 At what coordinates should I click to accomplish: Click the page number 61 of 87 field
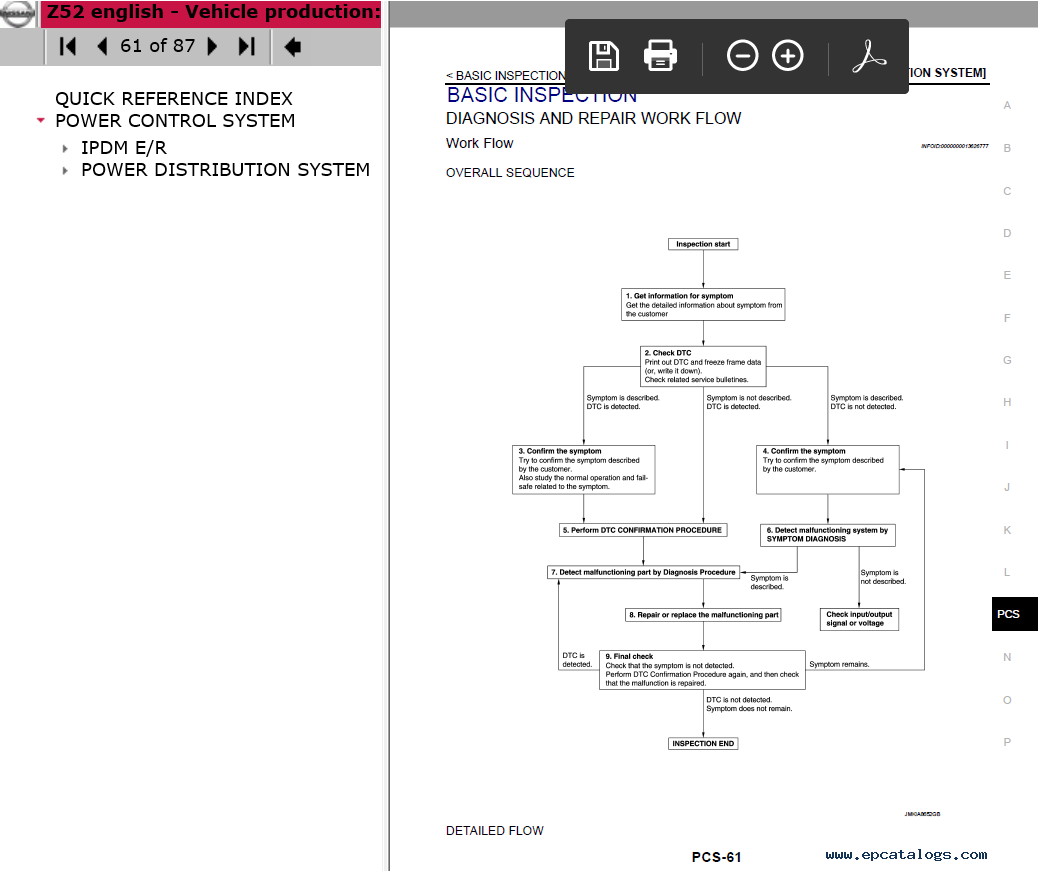point(158,46)
